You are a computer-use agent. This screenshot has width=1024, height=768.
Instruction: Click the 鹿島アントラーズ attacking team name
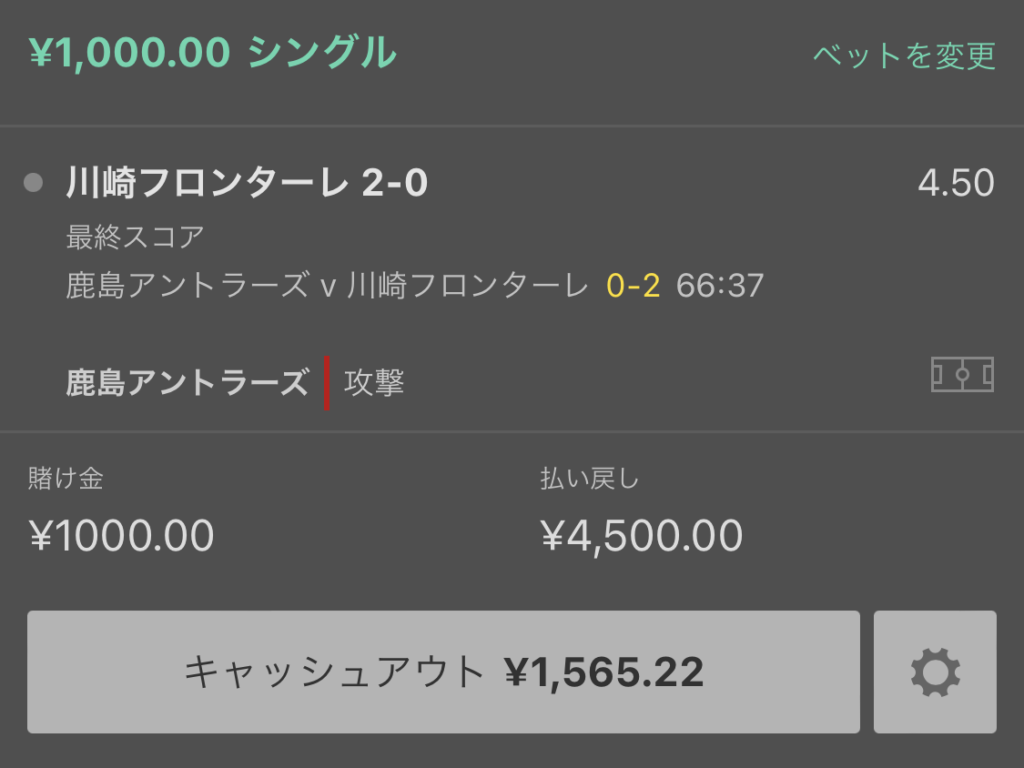[187, 383]
